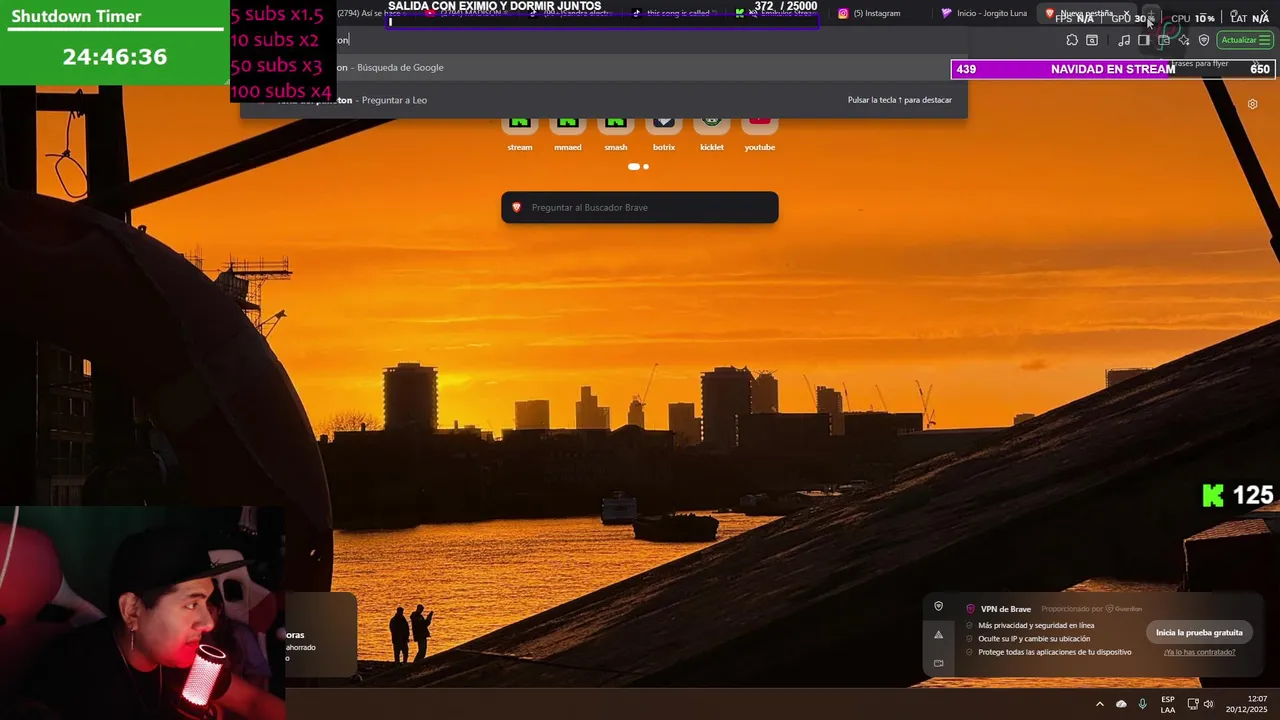Open the ¿Ya lo has contratado? link
Screen dimensions: 1280x720
point(1199,652)
